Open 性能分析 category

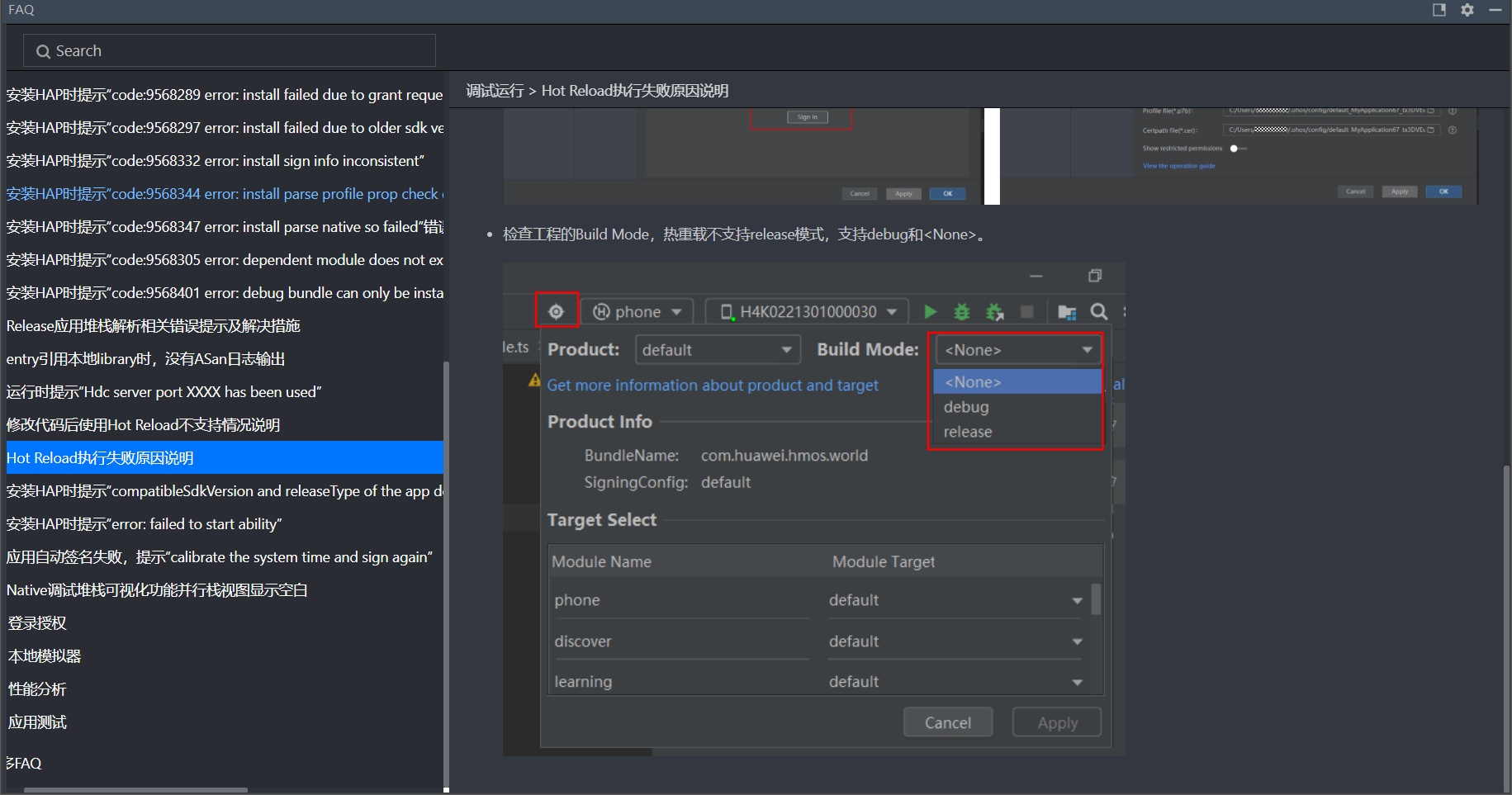[37, 689]
